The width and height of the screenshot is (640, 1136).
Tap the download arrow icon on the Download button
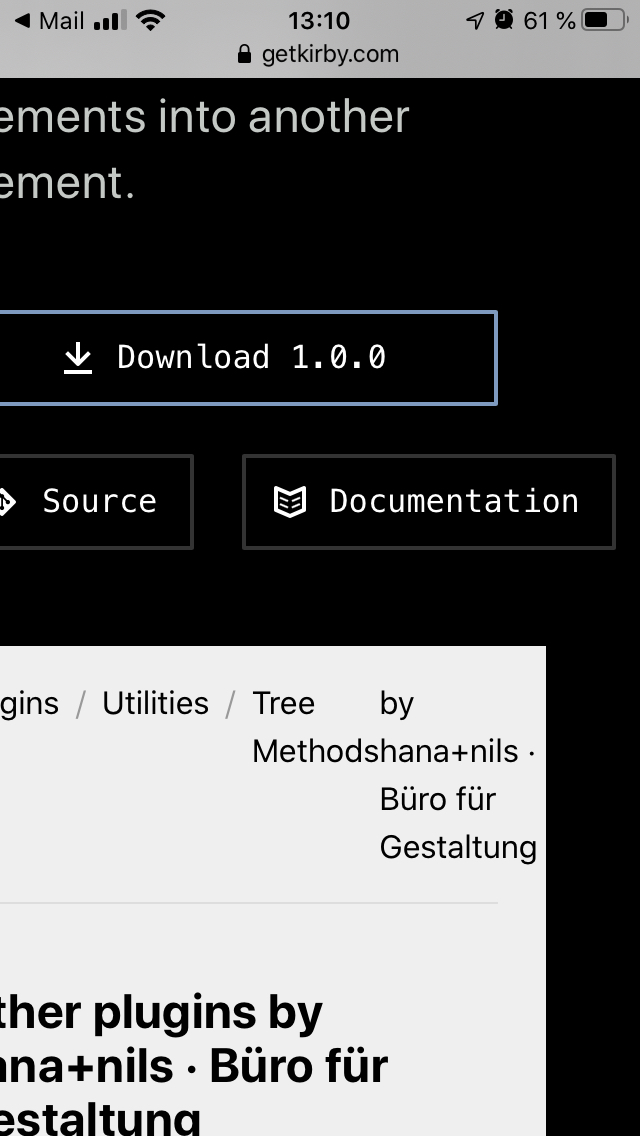tap(80, 357)
